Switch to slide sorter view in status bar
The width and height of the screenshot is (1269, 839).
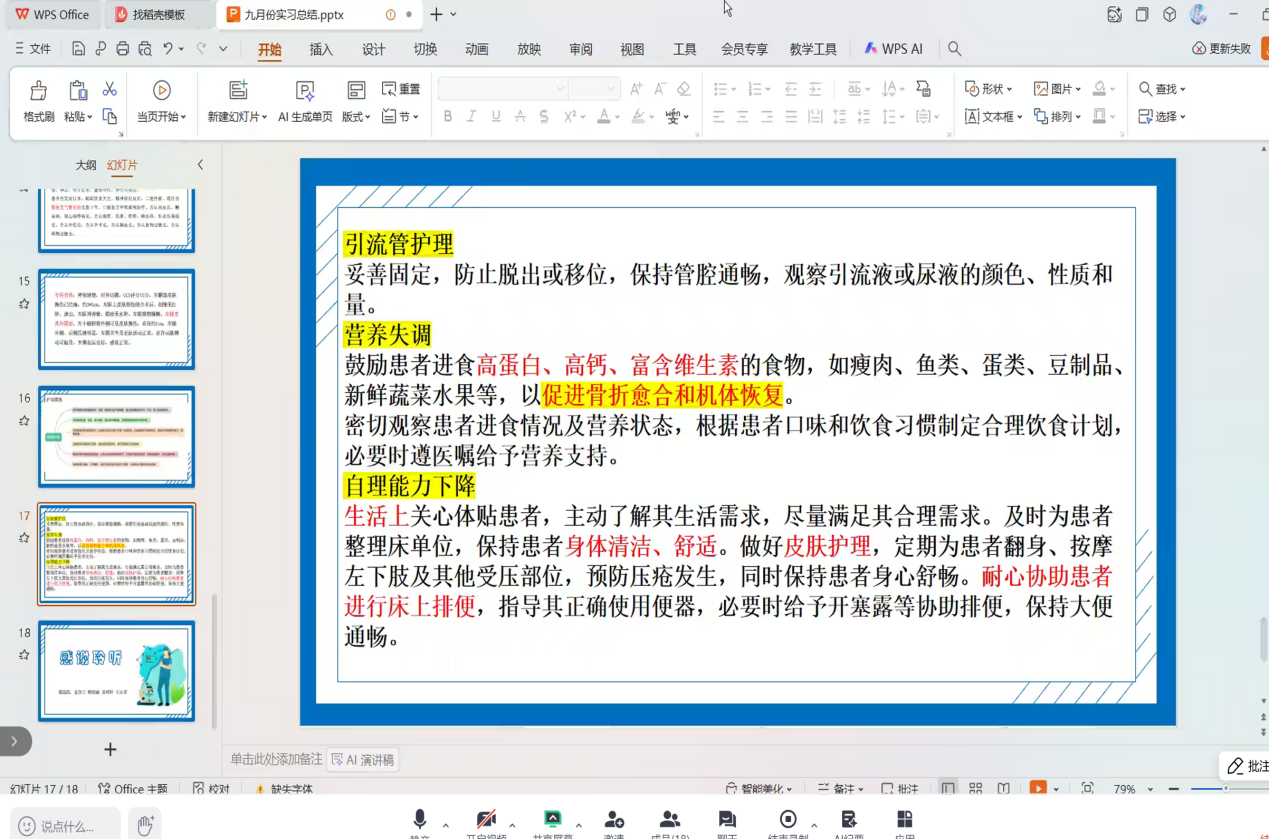point(975,789)
